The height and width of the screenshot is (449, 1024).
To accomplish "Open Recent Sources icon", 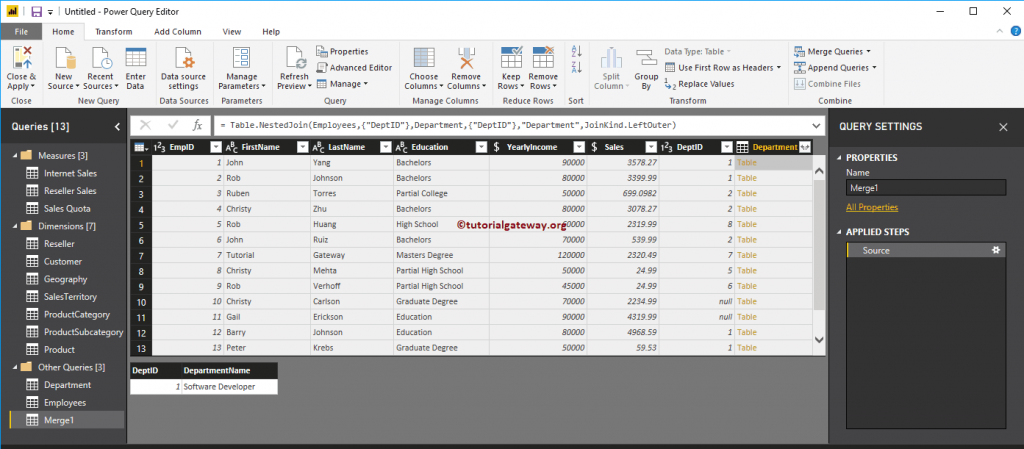I will 100,57.
